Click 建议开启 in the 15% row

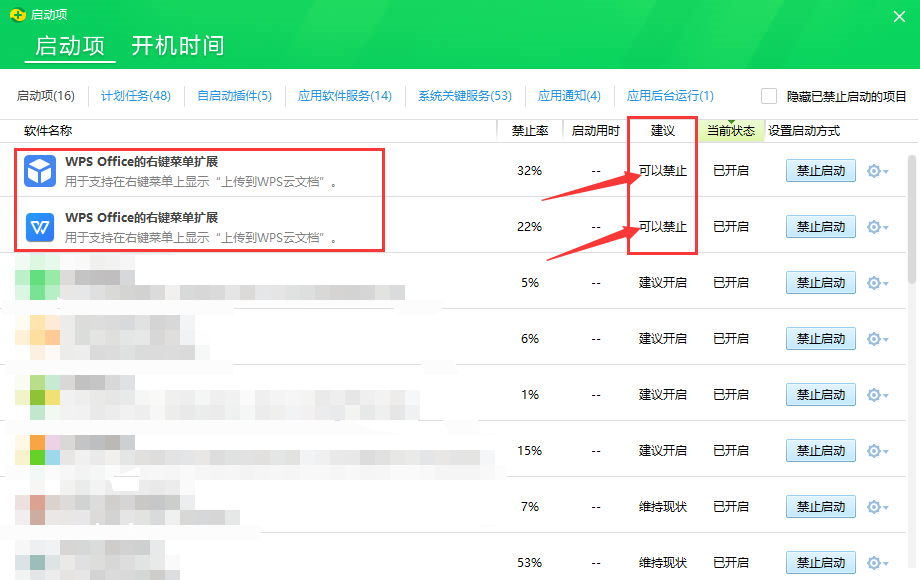662,450
